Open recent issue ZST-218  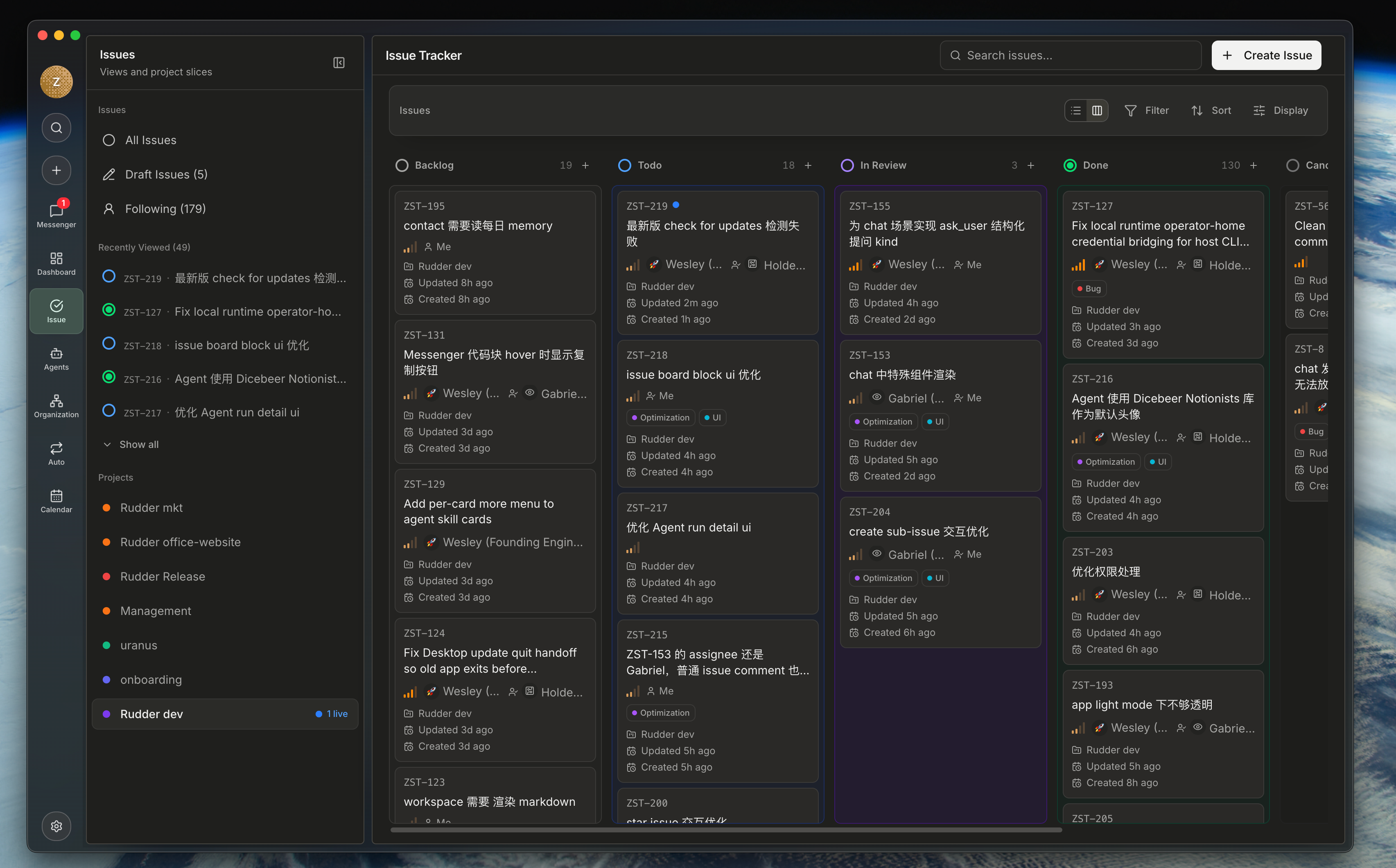(x=225, y=345)
